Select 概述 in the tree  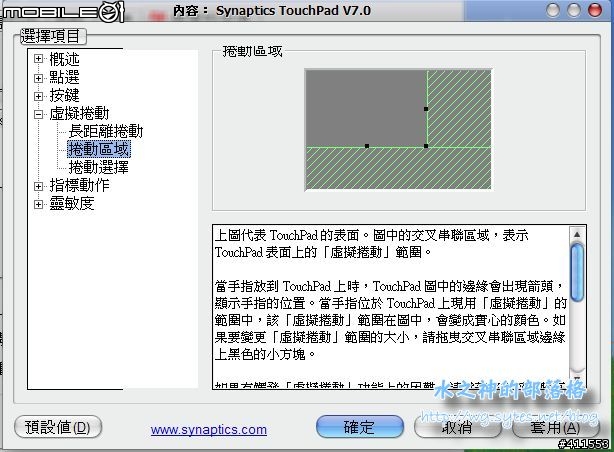64,59
